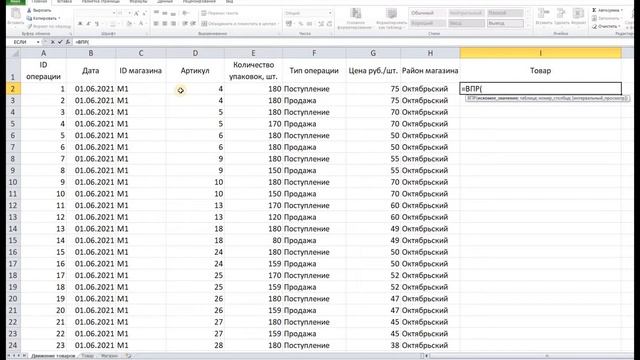The width and height of the screenshot is (640, 360).
Task: Click the confirm checkmark formula icon
Action: (60, 42)
